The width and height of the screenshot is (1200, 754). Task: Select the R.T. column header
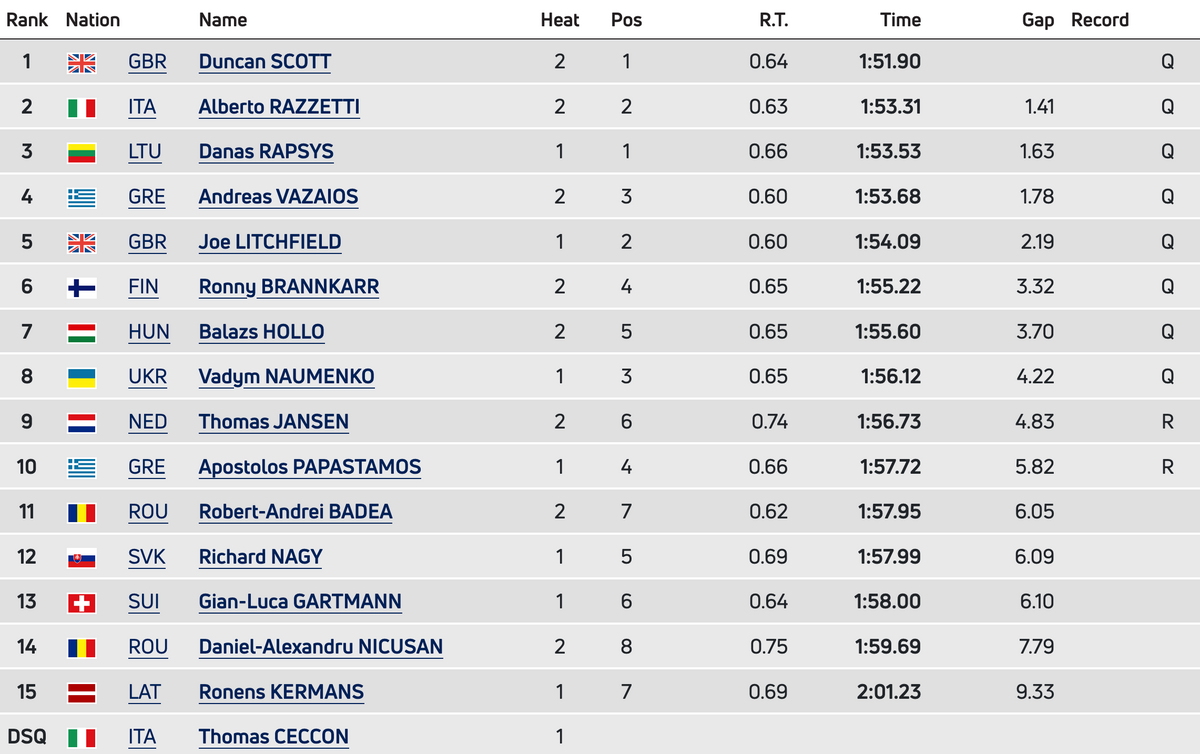point(773,20)
